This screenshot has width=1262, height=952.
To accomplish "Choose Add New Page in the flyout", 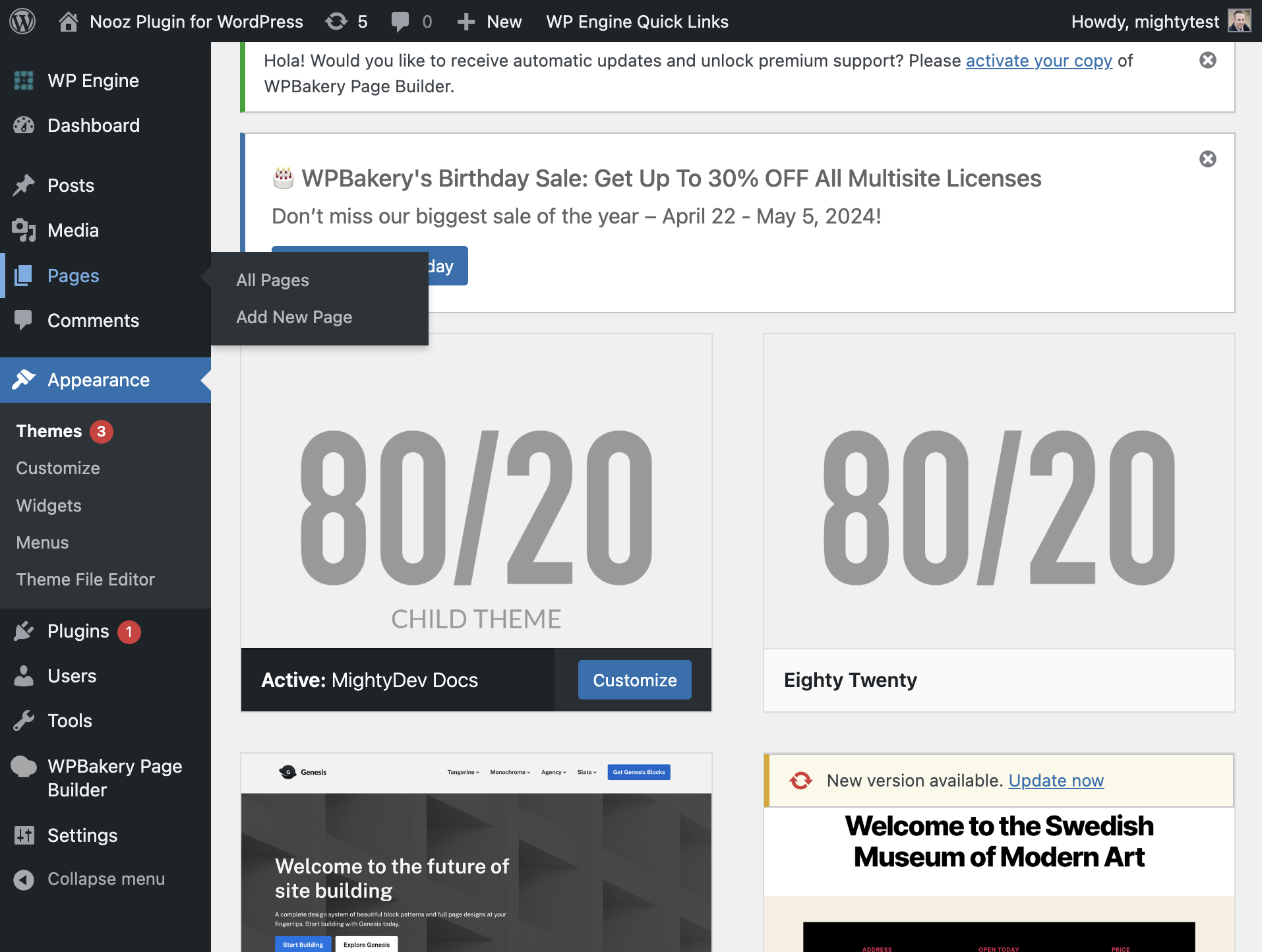I will click(294, 317).
